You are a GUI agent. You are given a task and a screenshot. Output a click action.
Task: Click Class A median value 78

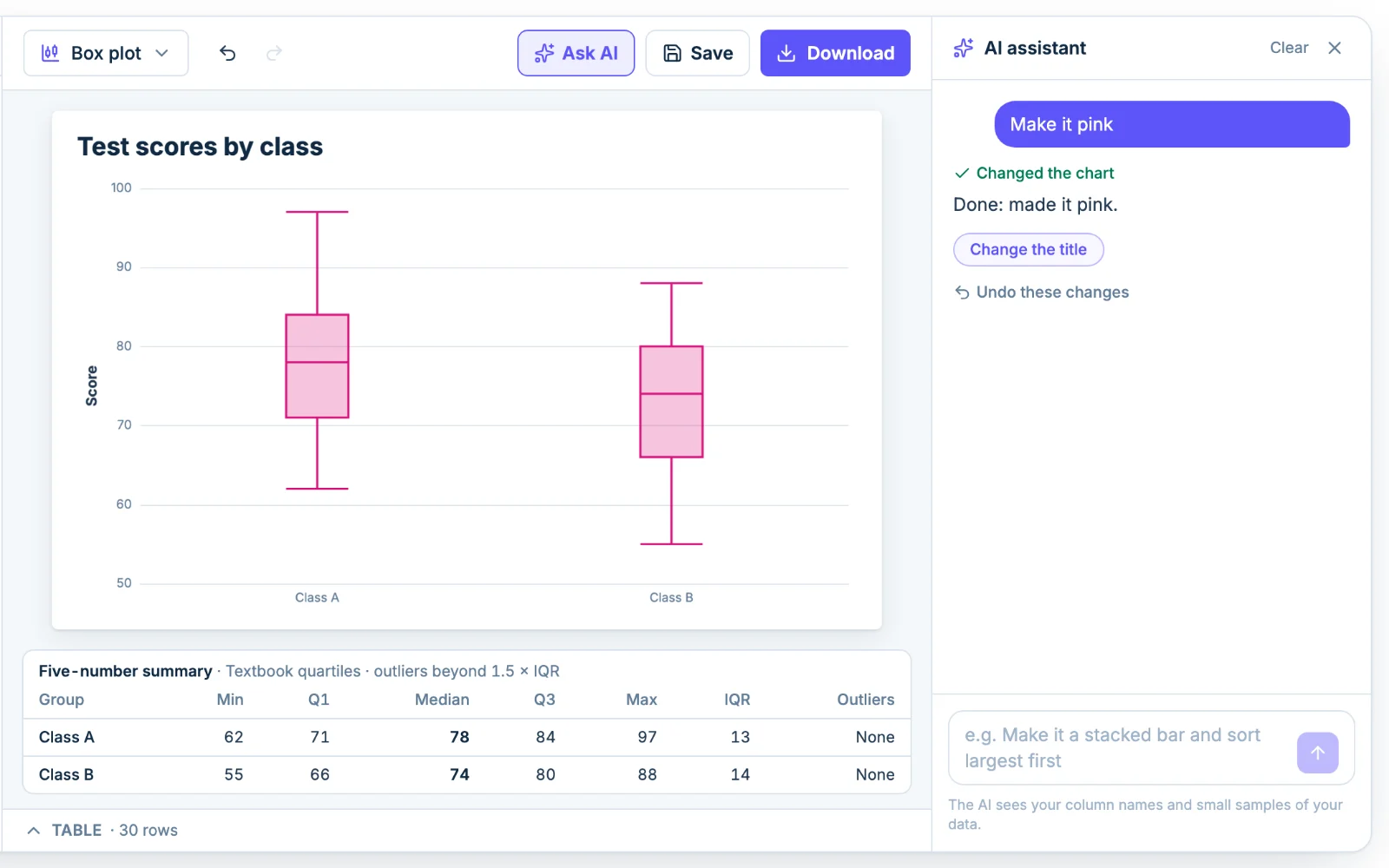(459, 737)
